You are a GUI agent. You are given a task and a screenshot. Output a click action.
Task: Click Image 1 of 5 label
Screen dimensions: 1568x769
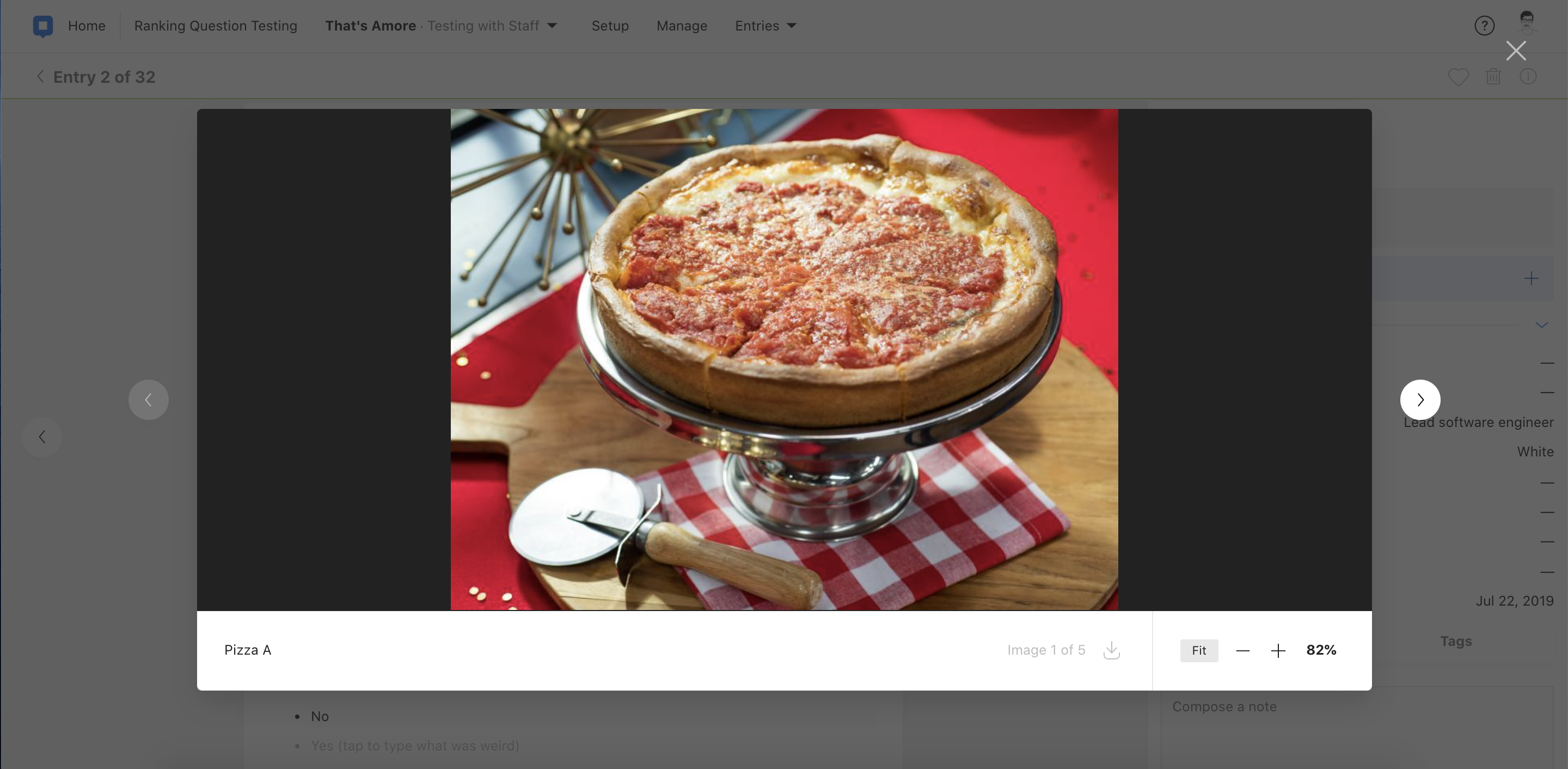pos(1046,650)
